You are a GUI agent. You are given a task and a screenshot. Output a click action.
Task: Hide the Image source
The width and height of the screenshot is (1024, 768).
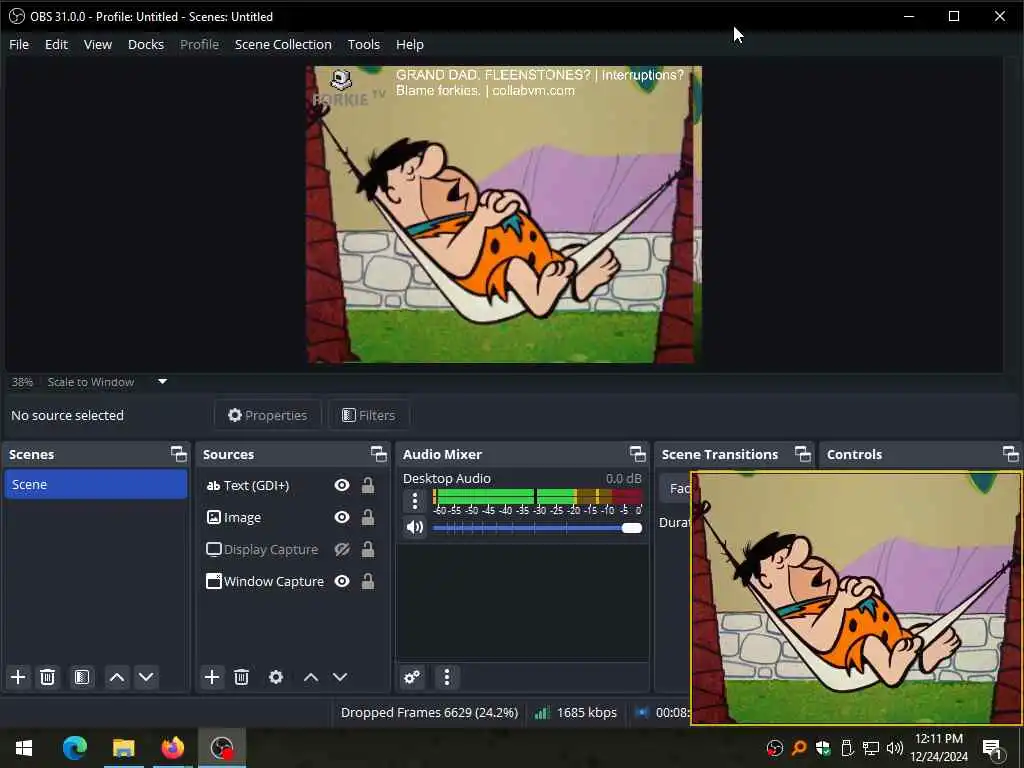coord(342,517)
